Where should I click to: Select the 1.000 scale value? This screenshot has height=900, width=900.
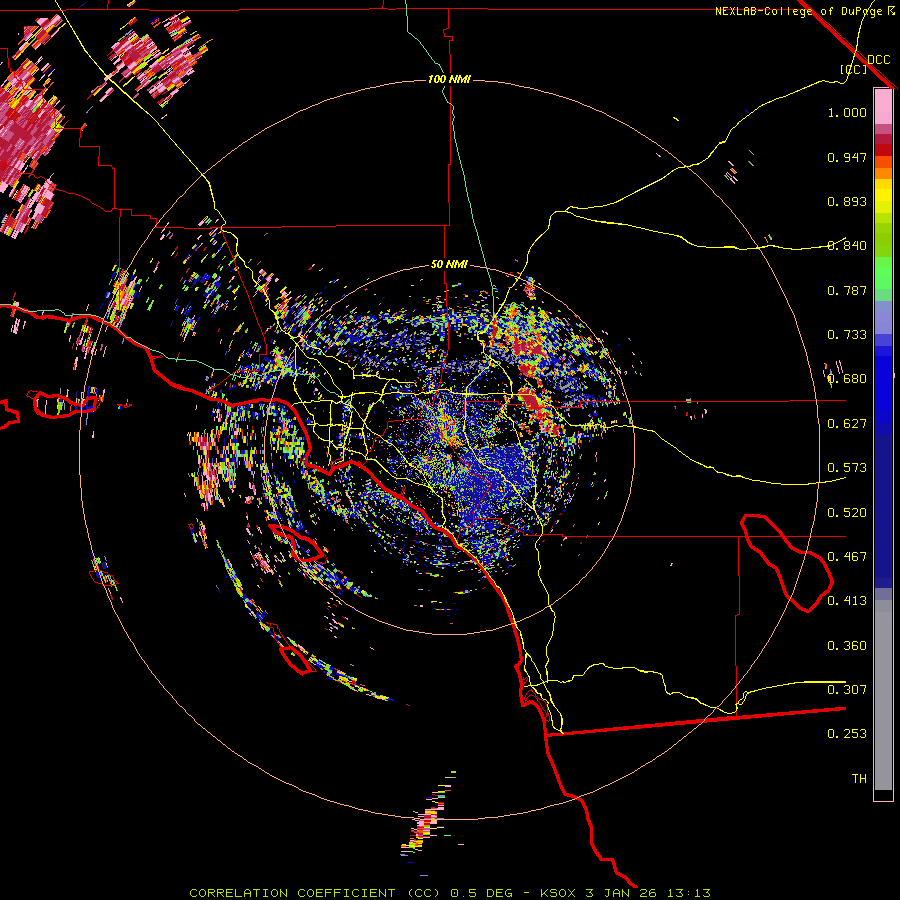pos(847,112)
